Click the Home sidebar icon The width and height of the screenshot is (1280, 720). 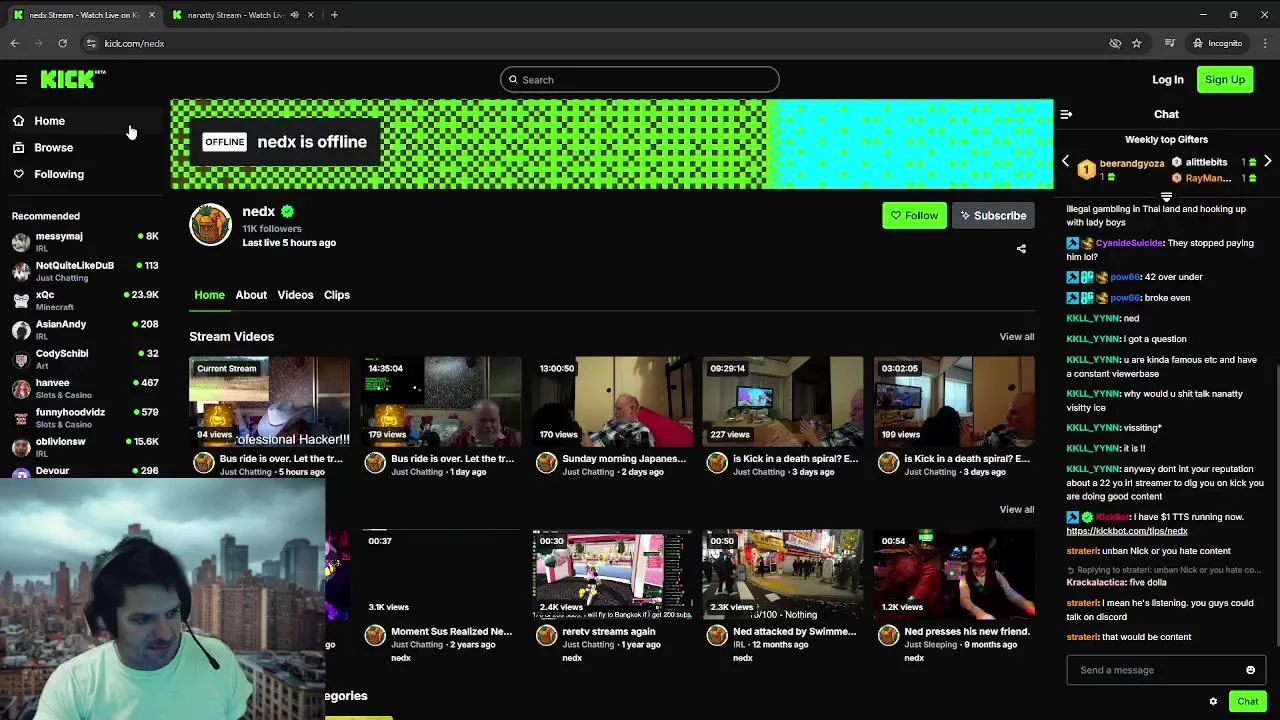[18, 121]
